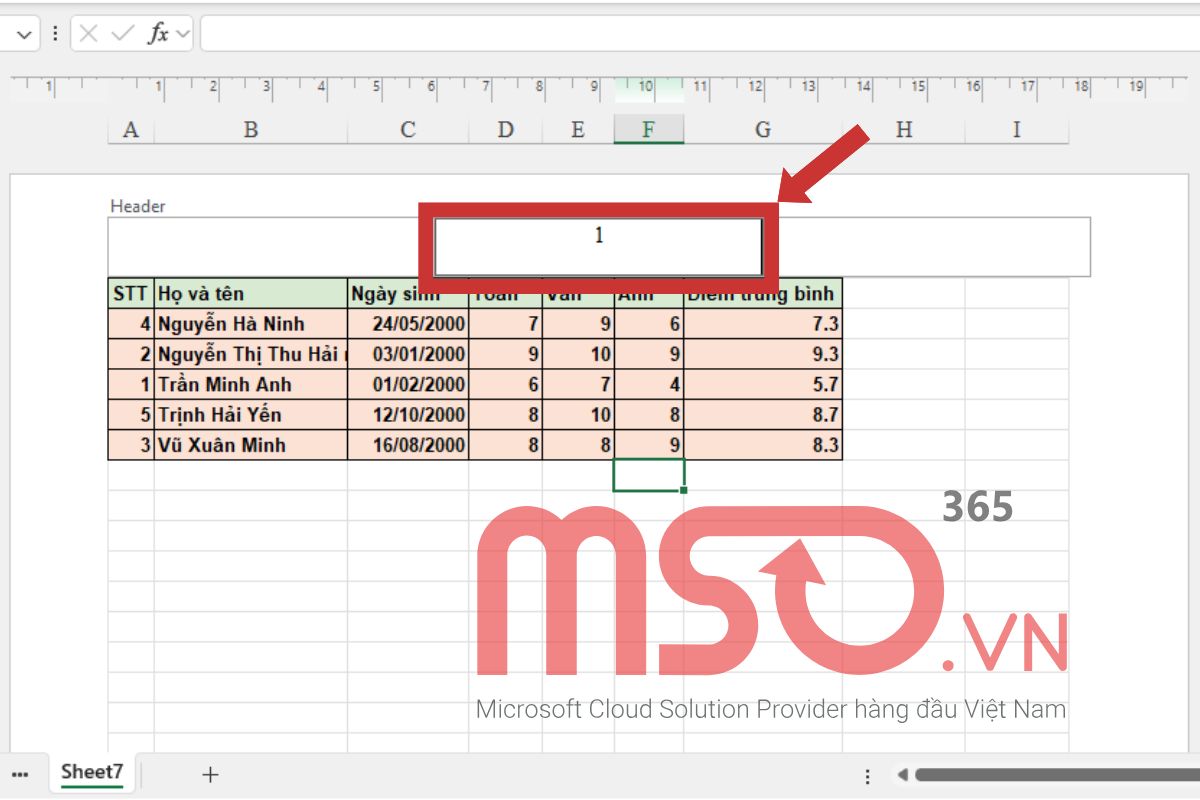1200x800 pixels.
Task: Select the cell 'Nguyễn Hà Ninh'
Action: tap(251, 324)
